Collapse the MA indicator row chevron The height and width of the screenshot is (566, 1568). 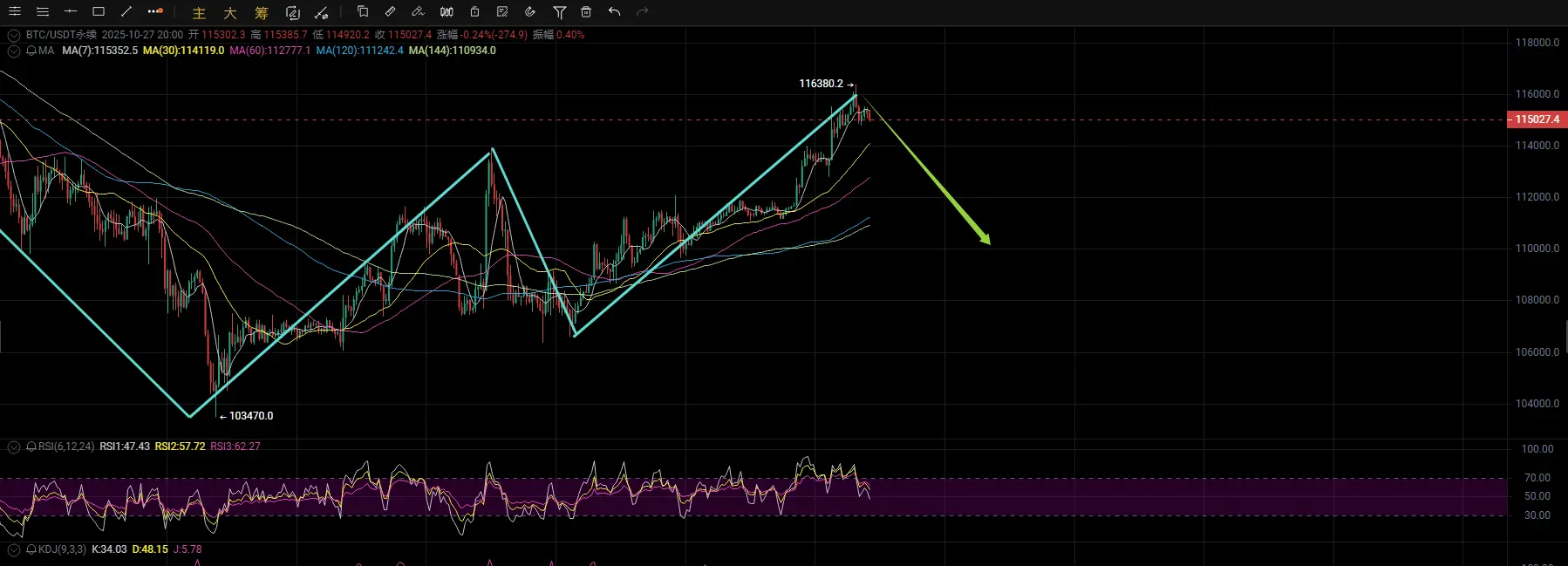(14, 51)
